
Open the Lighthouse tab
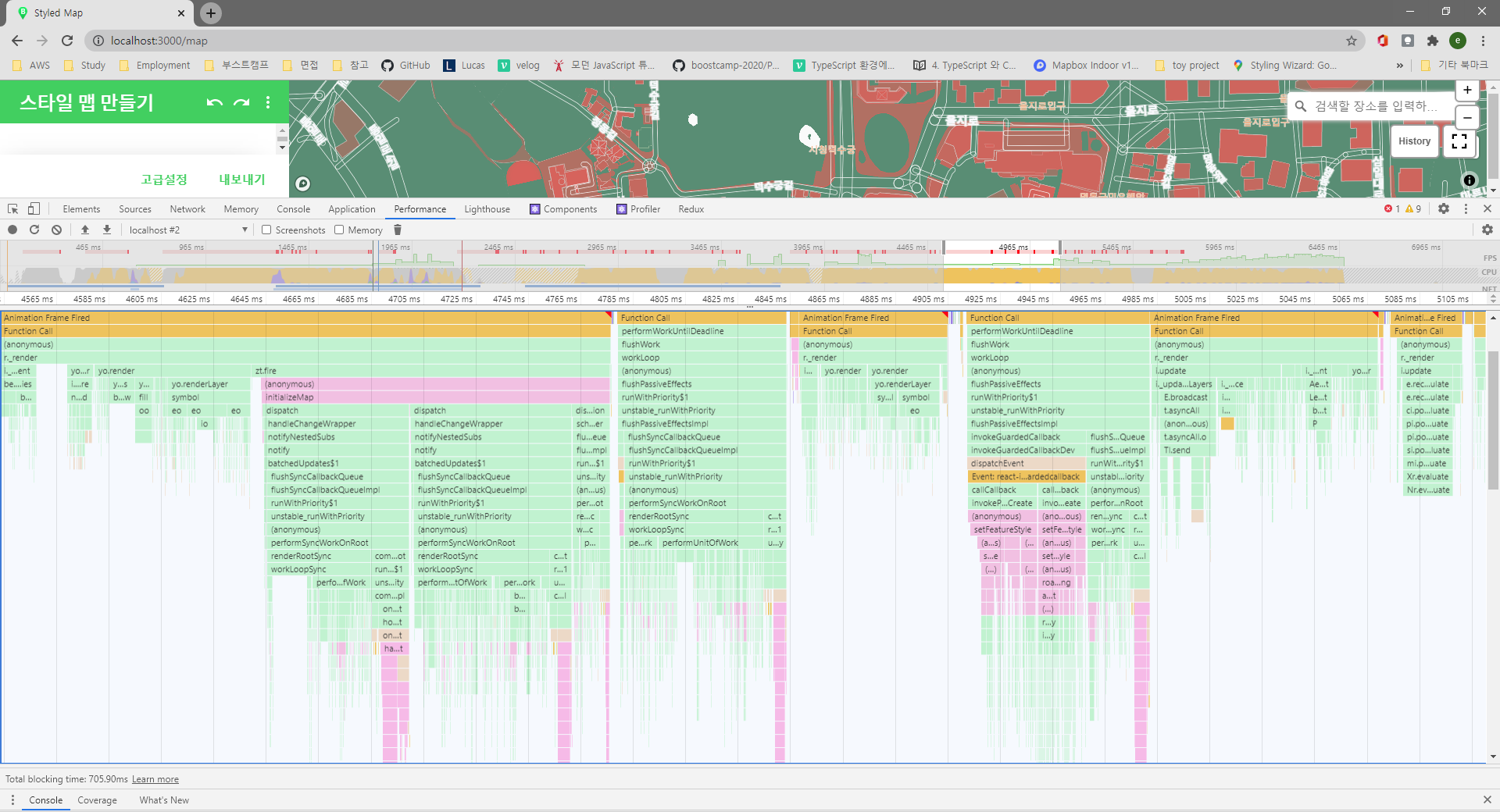point(487,209)
